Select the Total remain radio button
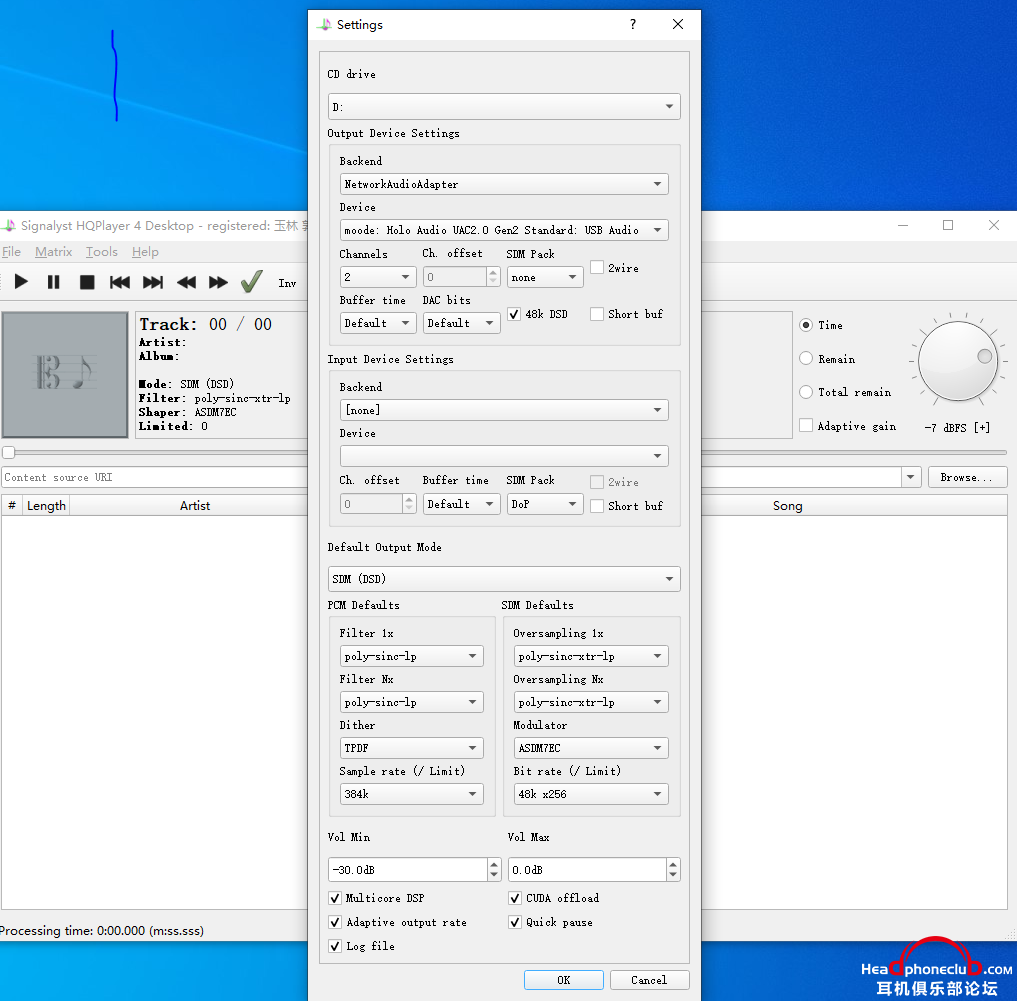Viewport: 1017px width, 1001px height. point(806,392)
